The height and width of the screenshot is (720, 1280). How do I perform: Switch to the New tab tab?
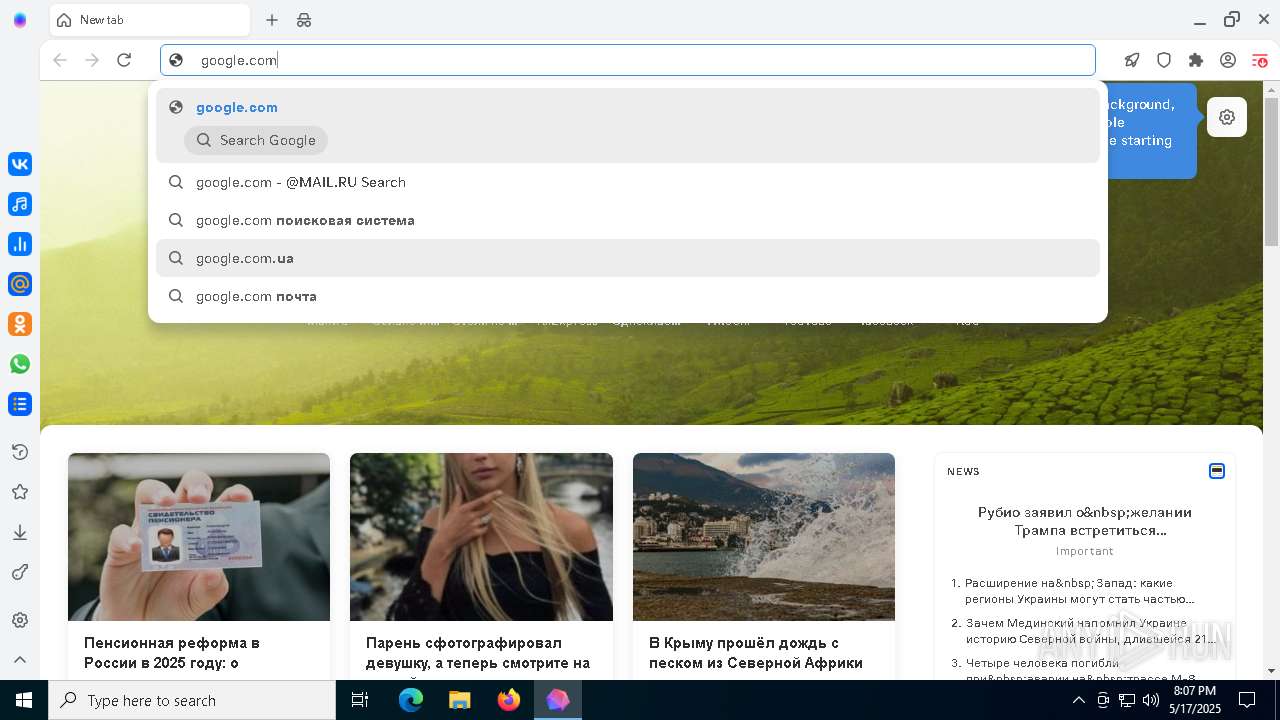pos(150,20)
